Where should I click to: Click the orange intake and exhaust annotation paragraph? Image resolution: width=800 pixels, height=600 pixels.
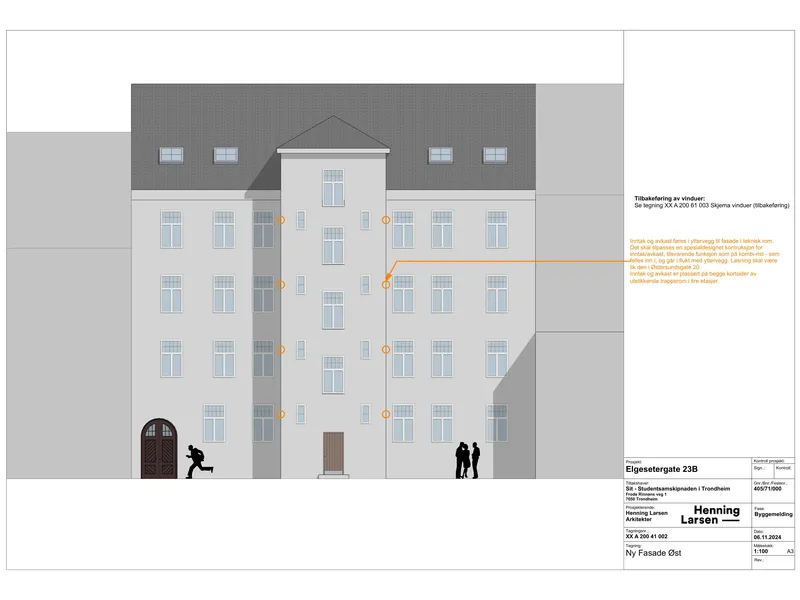(x=704, y=261)
